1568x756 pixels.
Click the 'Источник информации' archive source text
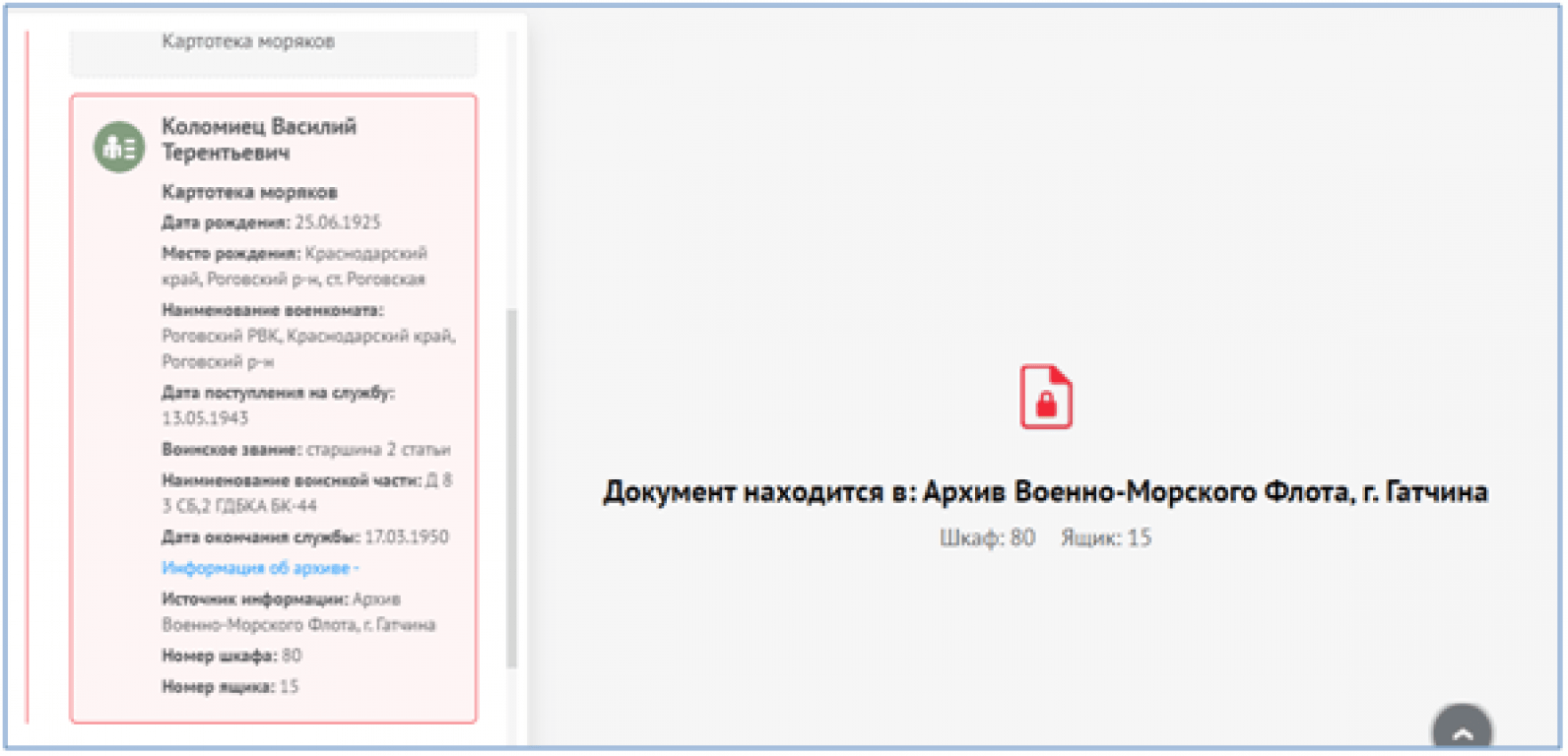tap(297, 612)
